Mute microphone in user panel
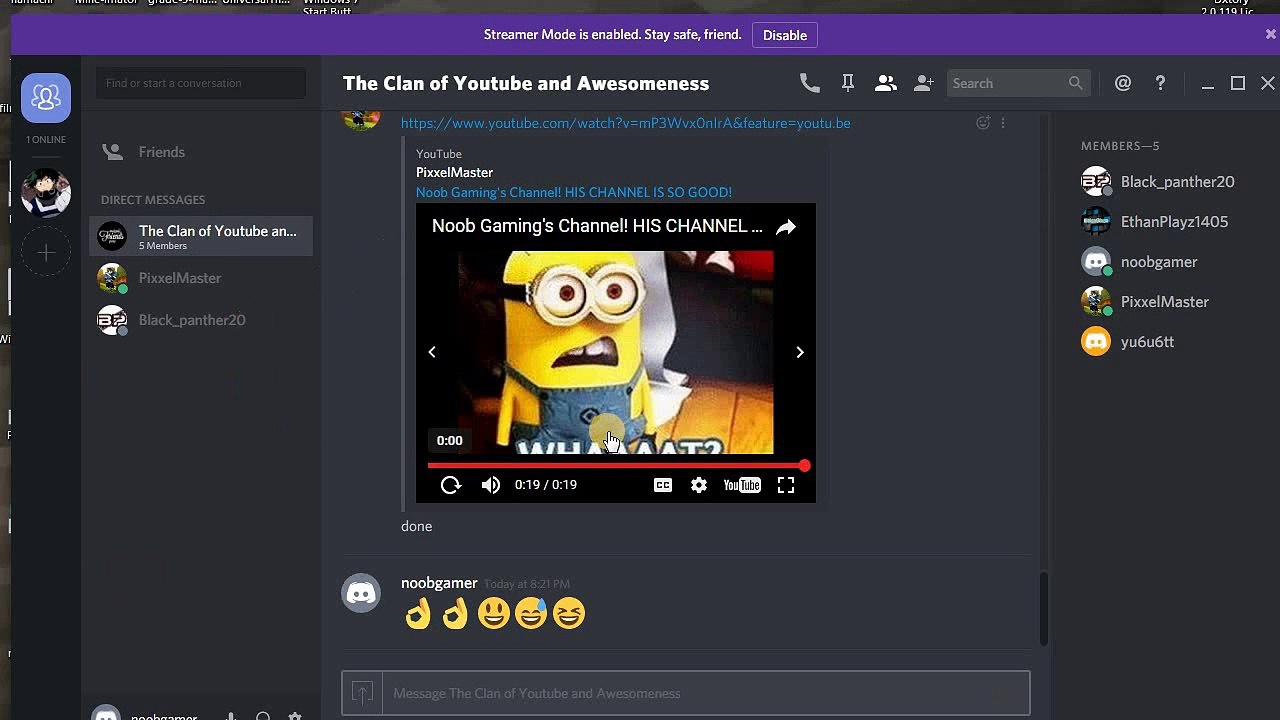 click(x=231, y=717)
